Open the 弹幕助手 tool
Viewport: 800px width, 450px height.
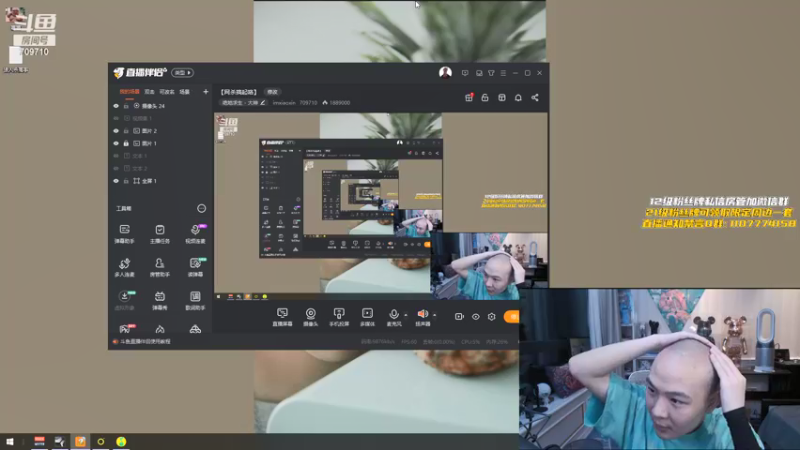[x=124, y=234]
